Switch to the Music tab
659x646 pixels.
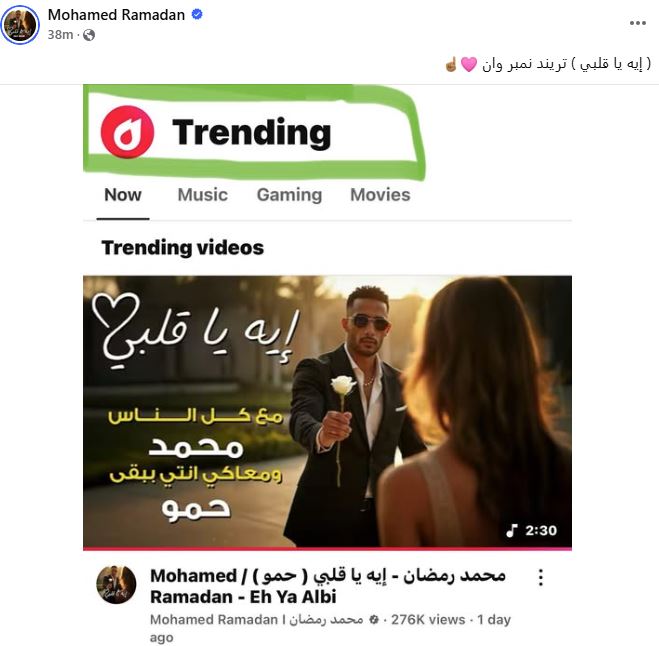click(x=203, y=195)
